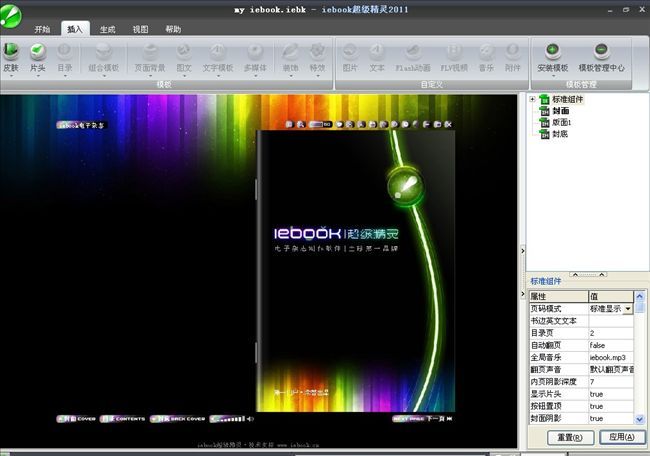Click the 特效 (effects) flower icon
Screen dimensions: 650x456
(317, 51)
